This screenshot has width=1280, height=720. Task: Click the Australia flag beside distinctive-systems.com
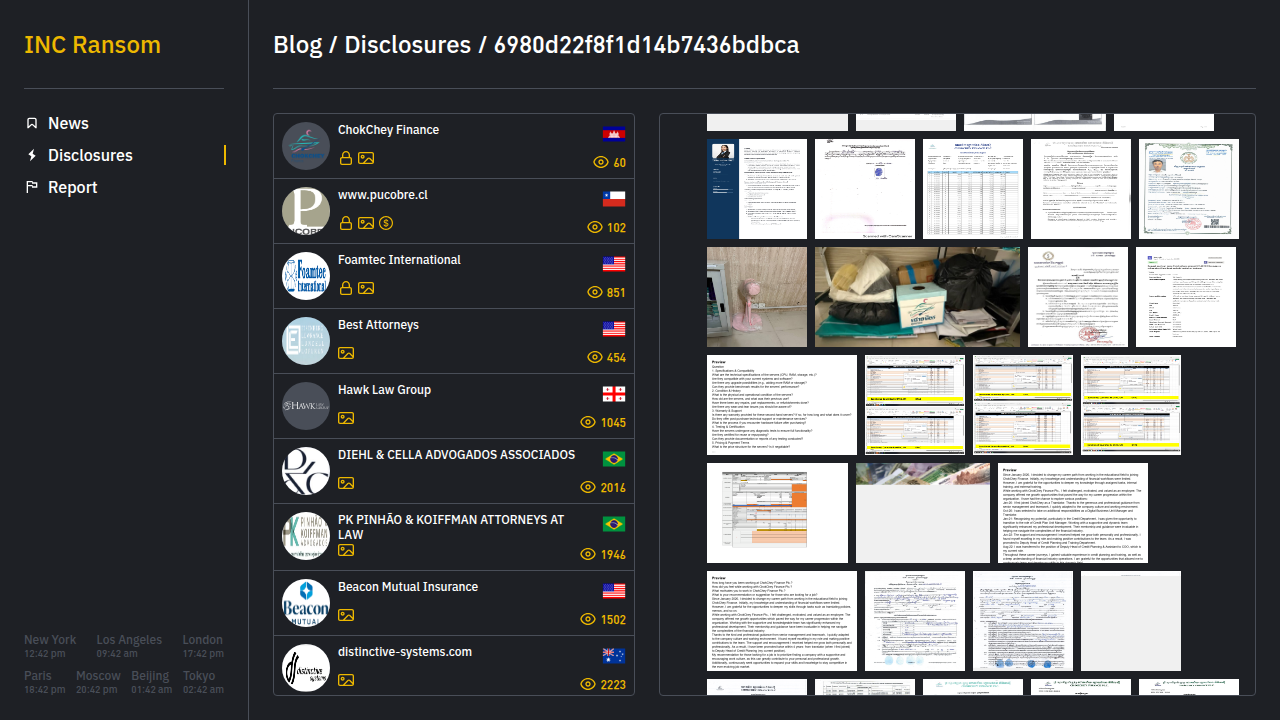[x=614, y=656]
